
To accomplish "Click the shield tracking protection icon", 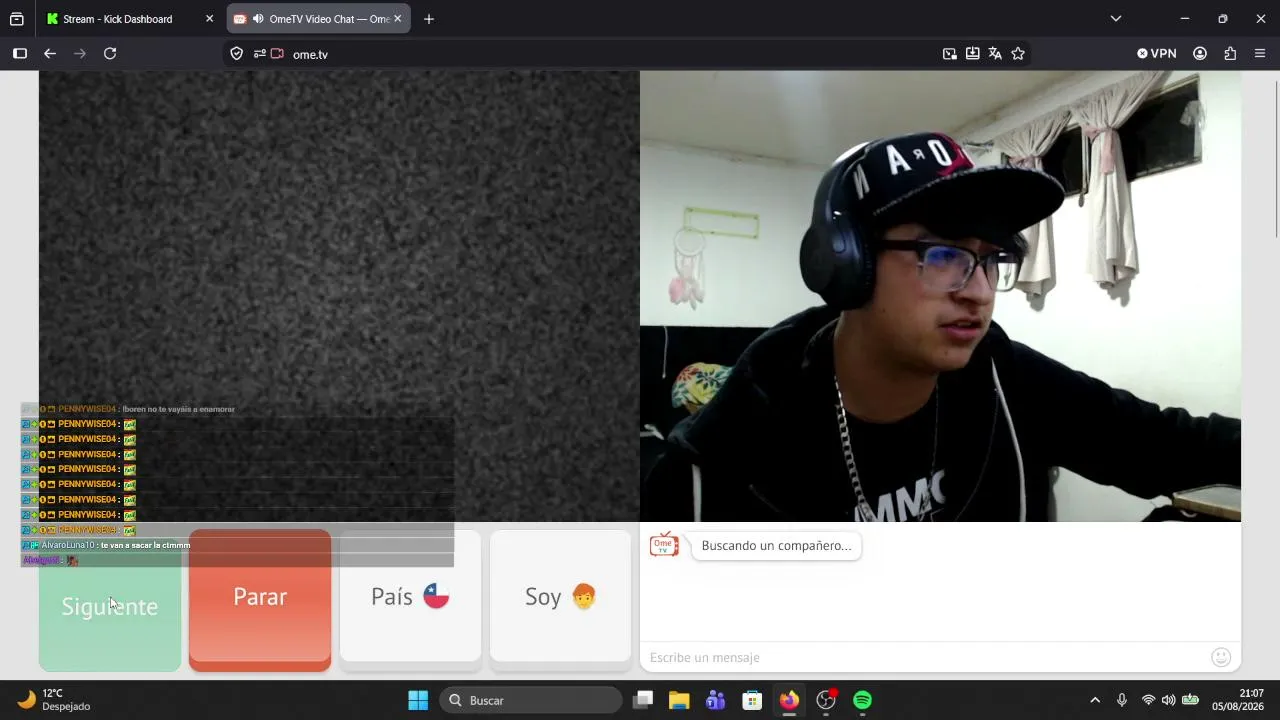I will [237, 54].
